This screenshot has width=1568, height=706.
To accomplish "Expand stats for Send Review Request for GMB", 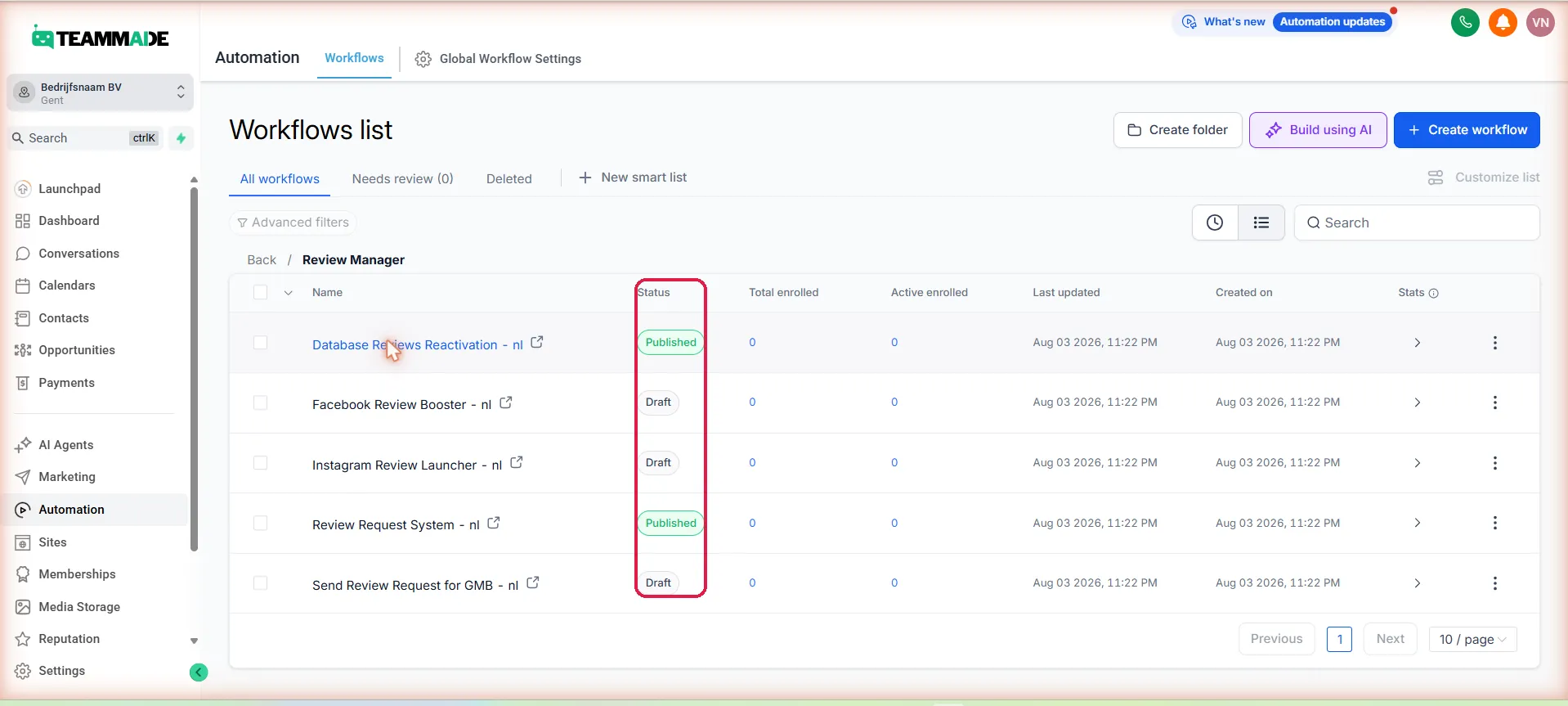I will click(1418, 583).
